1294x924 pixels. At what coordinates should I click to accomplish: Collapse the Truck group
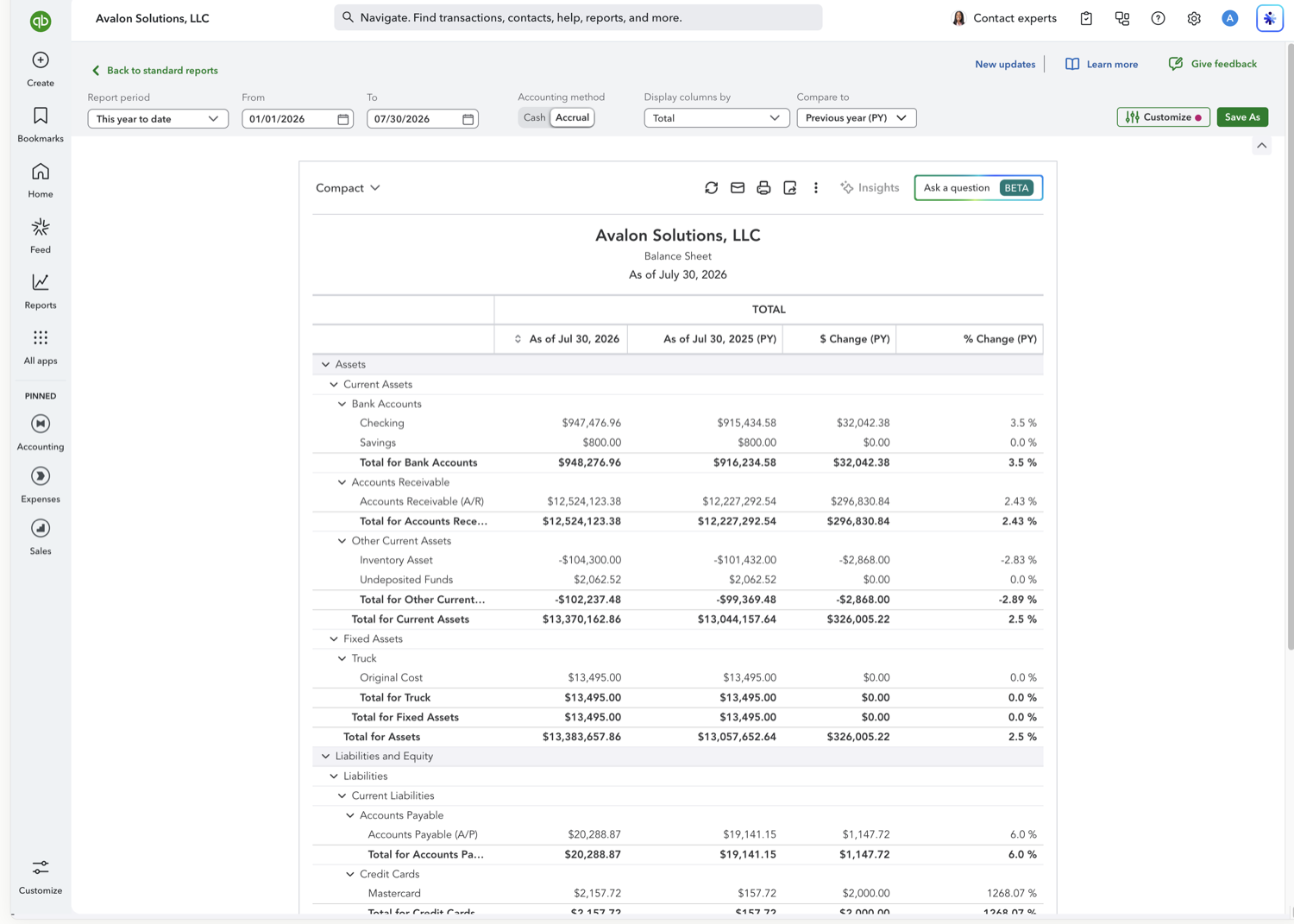(x=342, y=658)
